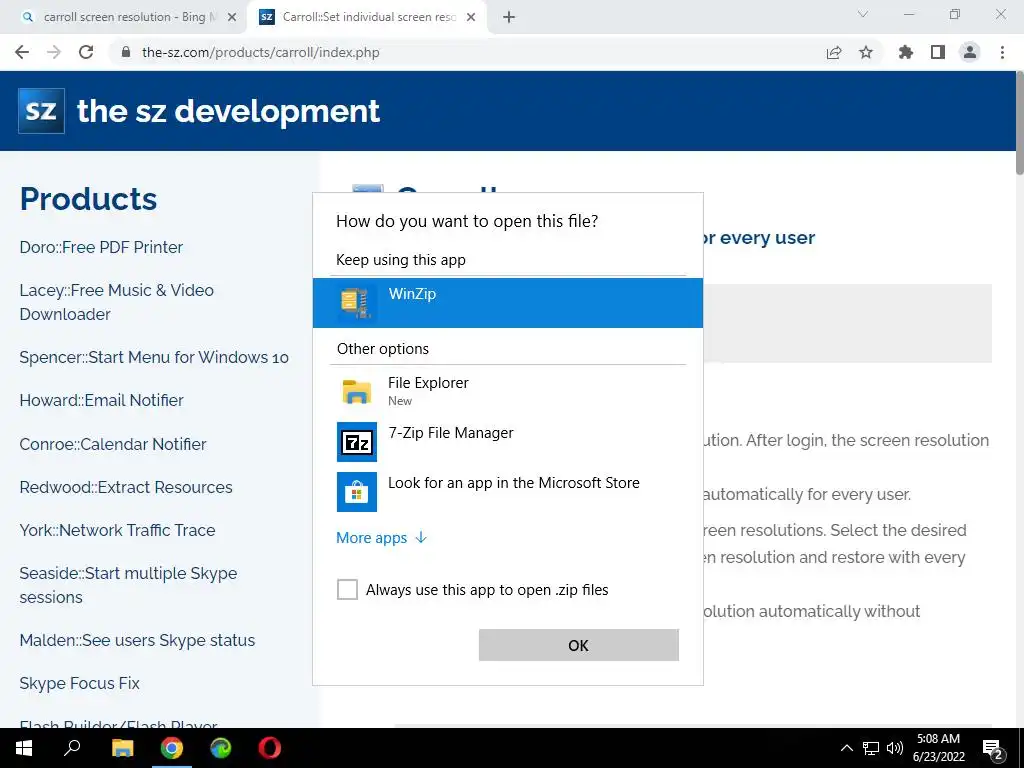The height and width of the screenshot is (768, 1024).
Task: Switch to the Carroll::Set individual screen tab
Action: point(368,17)
